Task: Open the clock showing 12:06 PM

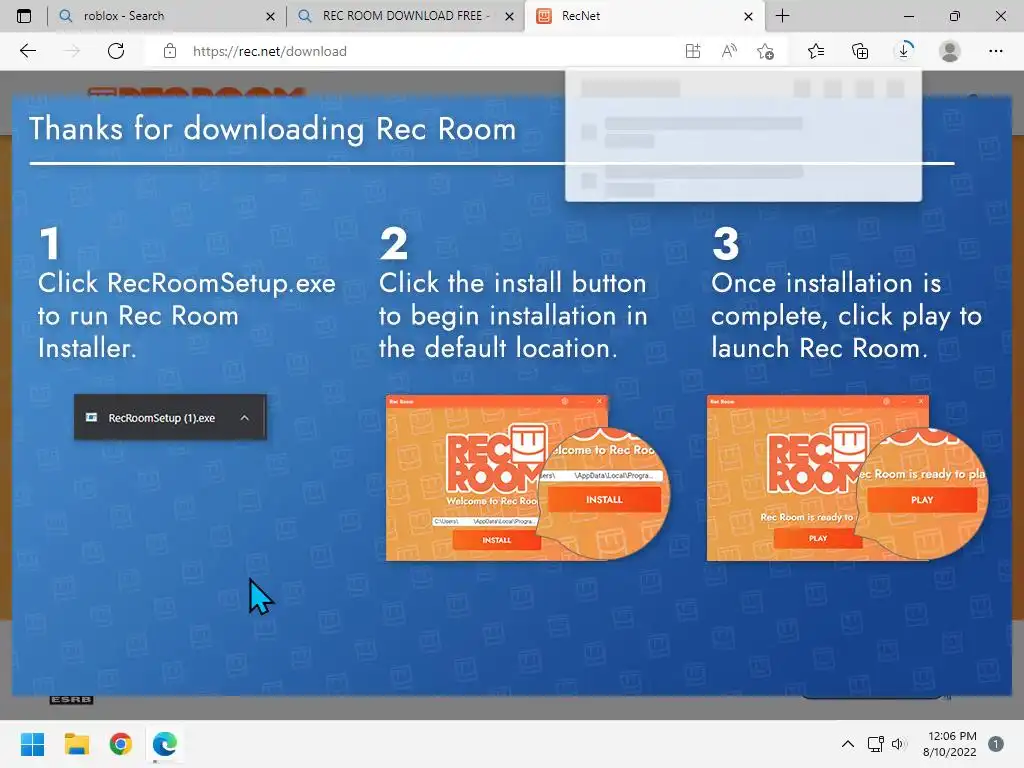Action: 950,744
